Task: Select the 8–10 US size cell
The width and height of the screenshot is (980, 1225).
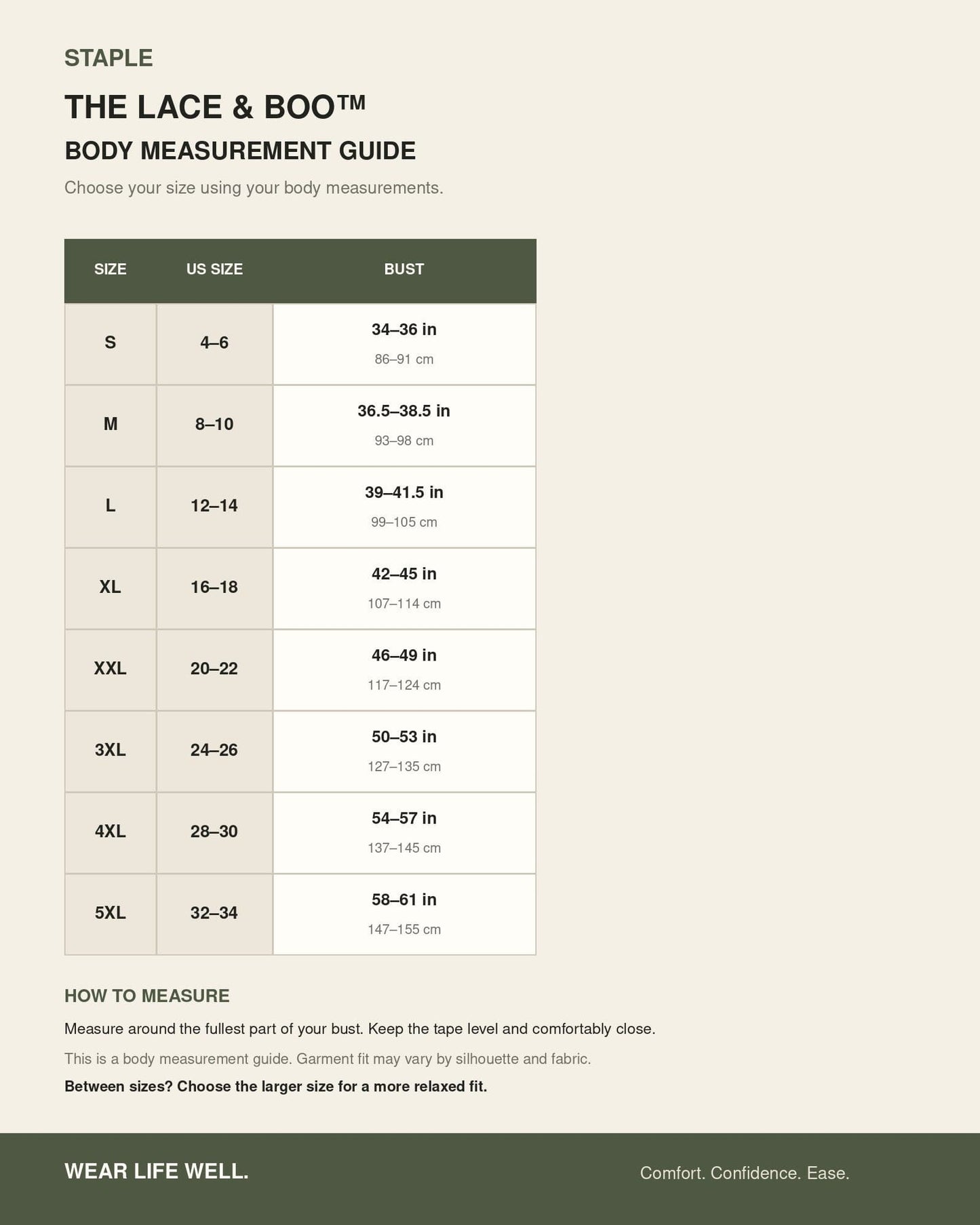Action: coord(214,425)
